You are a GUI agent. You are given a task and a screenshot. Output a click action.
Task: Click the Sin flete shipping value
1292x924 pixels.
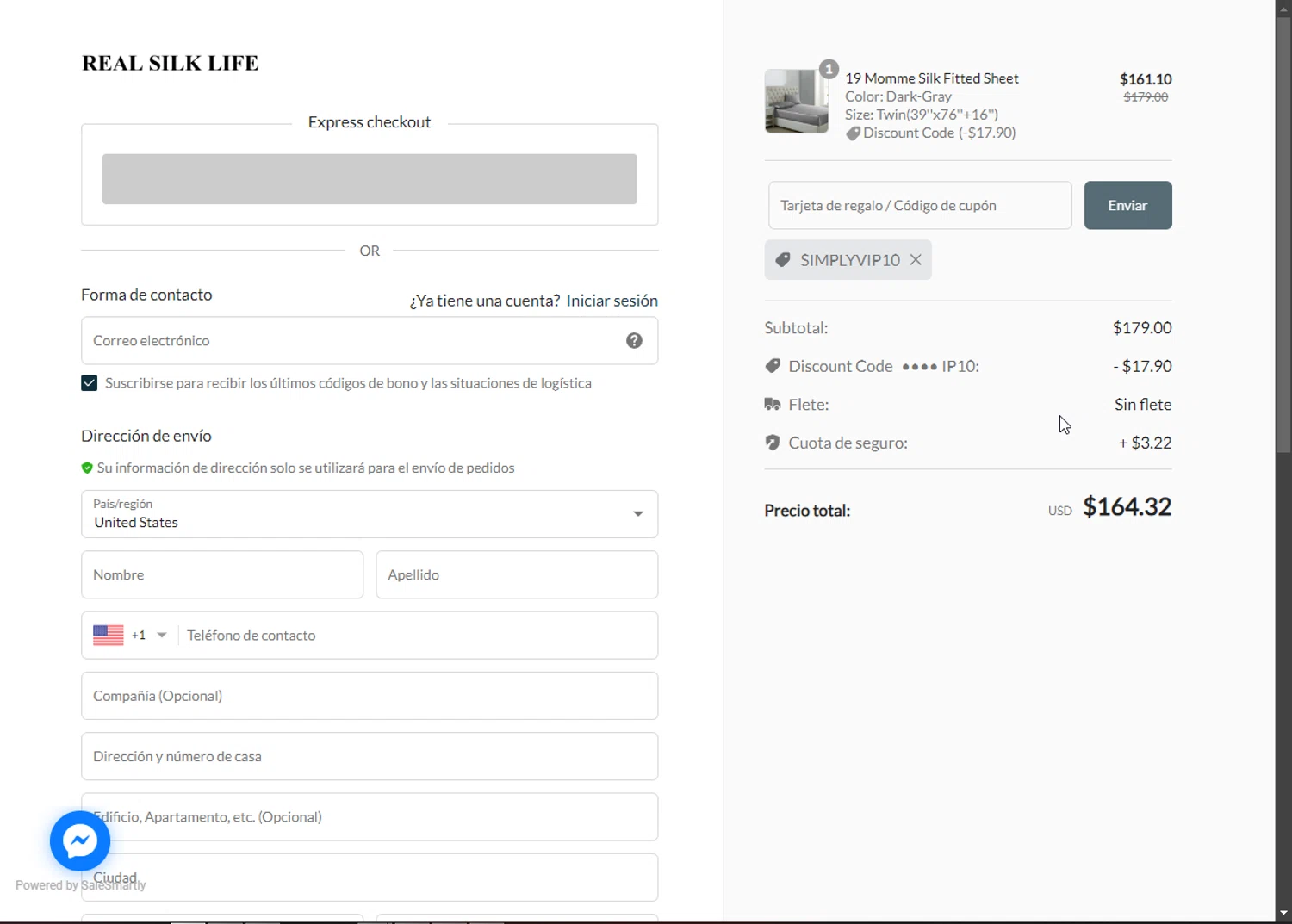pos(1143,404)
